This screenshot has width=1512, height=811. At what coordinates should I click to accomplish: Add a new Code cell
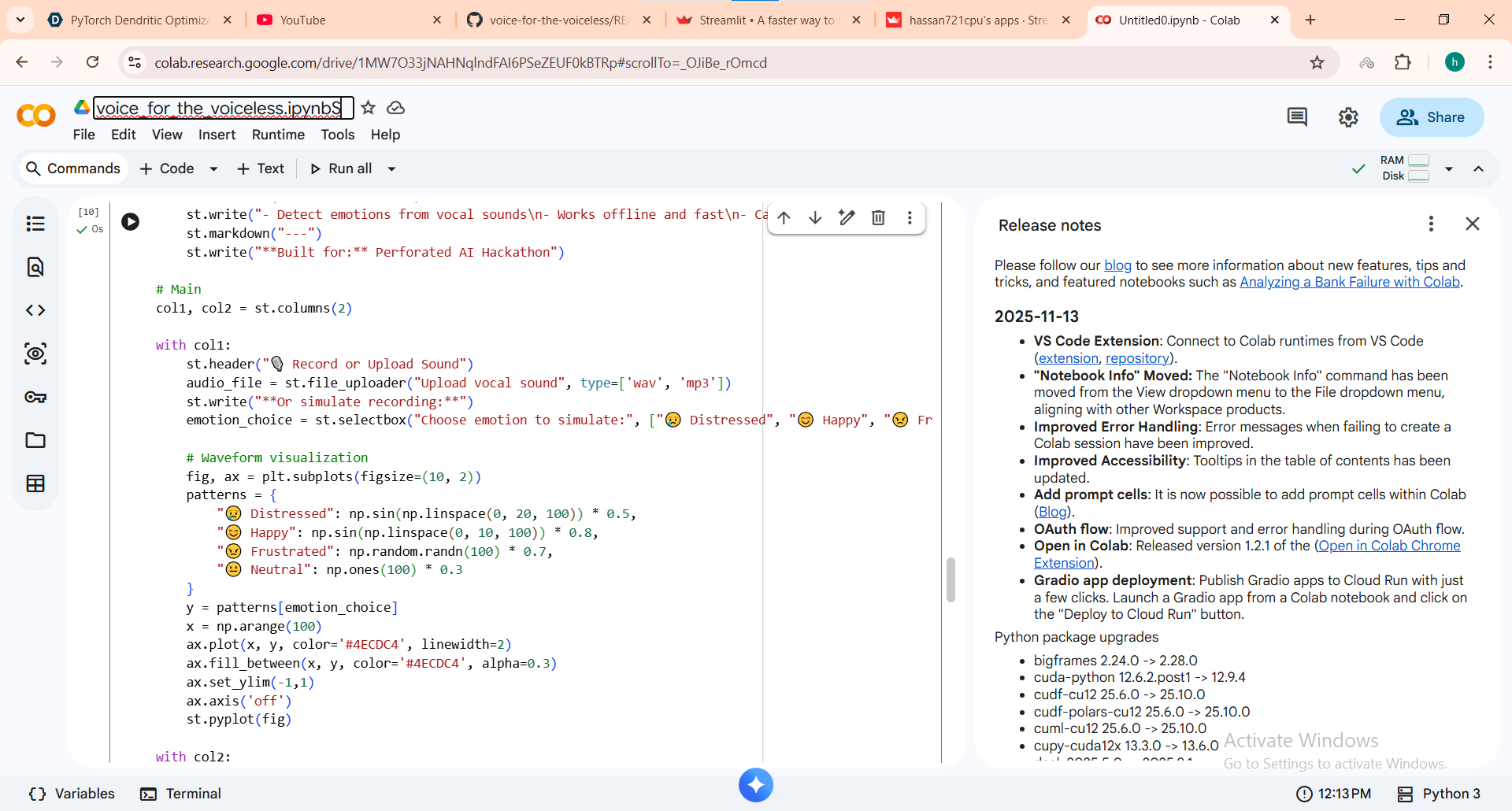(167, 168)
